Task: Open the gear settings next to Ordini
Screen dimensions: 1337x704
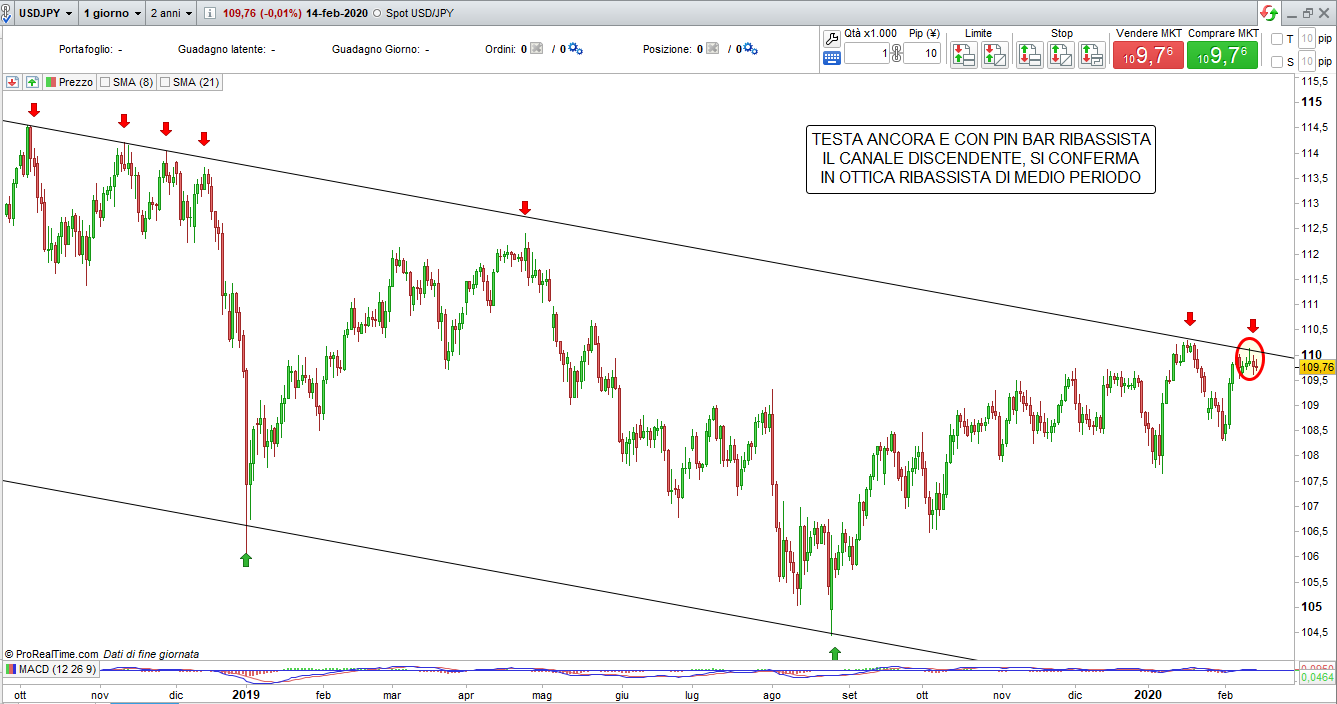Action: click(575, 48)
